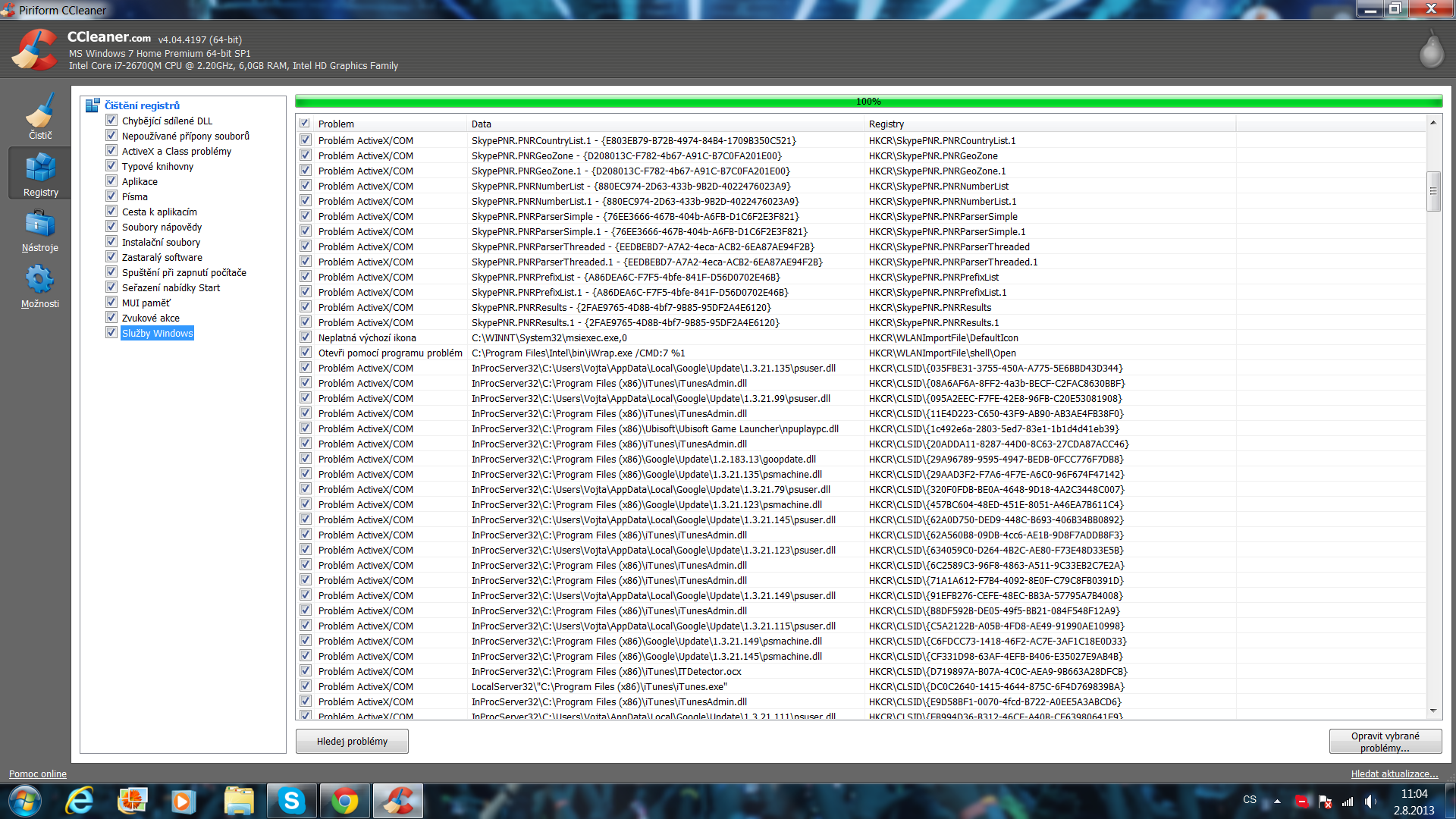Select the Seřazení nabídky Start item
Viewport: 1456px width, 819px height.
click(x=171, y=287)
